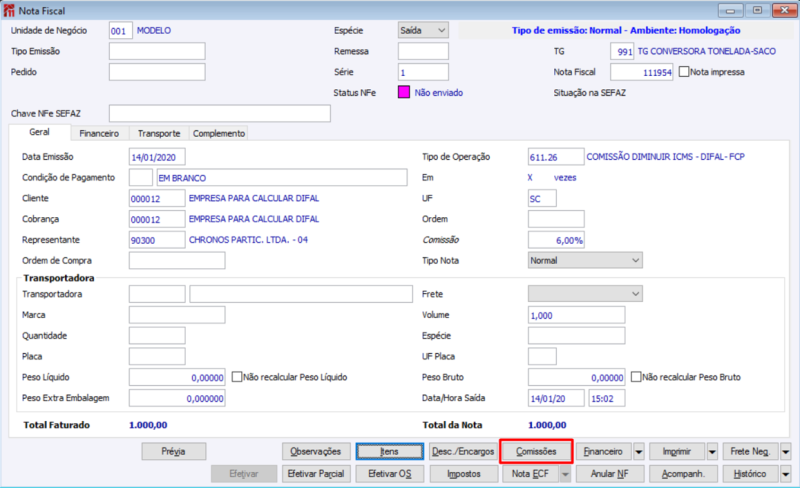Click the Chave NFe SEFAZ field
This screenshot has height=488, width=800.
(220, 113)
